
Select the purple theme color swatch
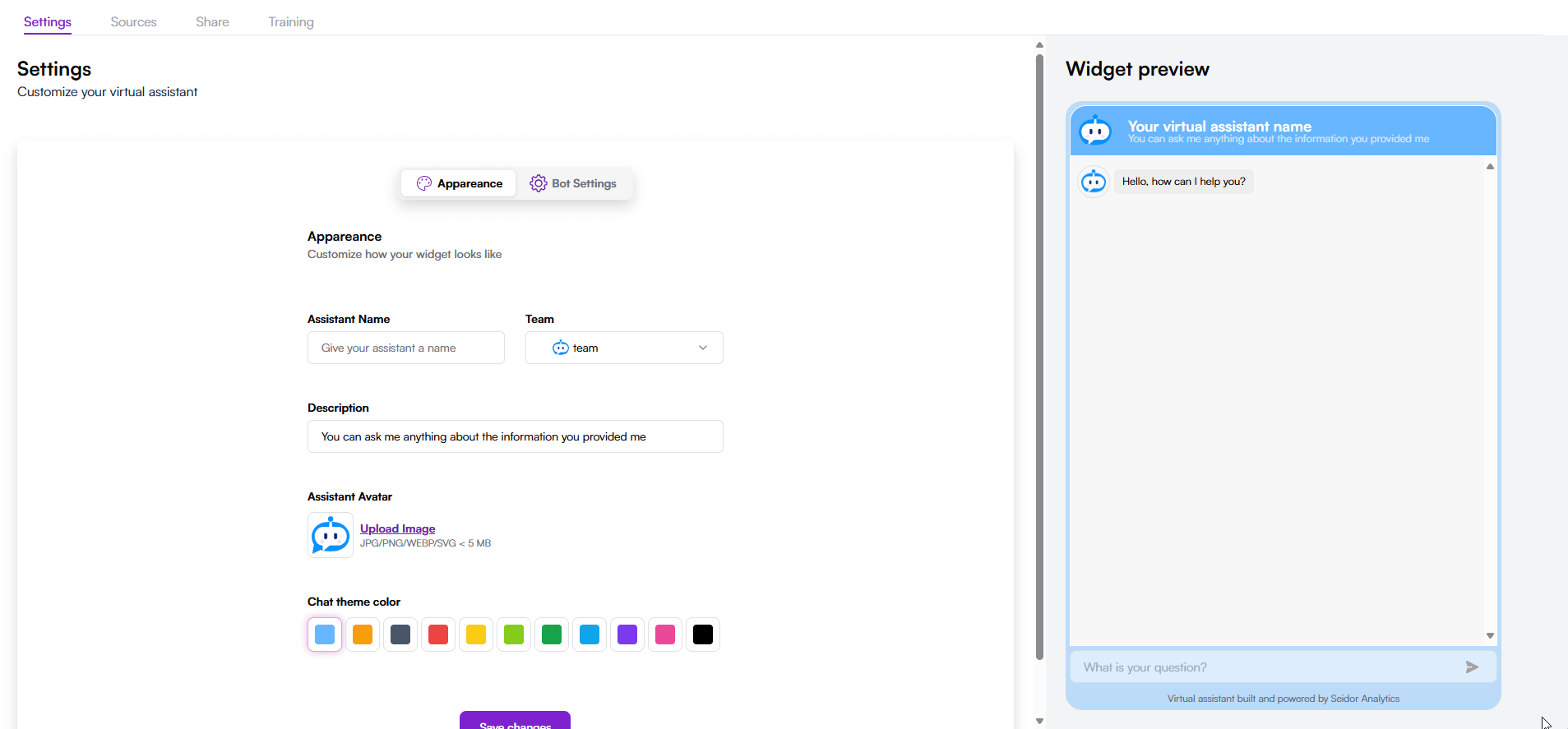pos(627,634)
